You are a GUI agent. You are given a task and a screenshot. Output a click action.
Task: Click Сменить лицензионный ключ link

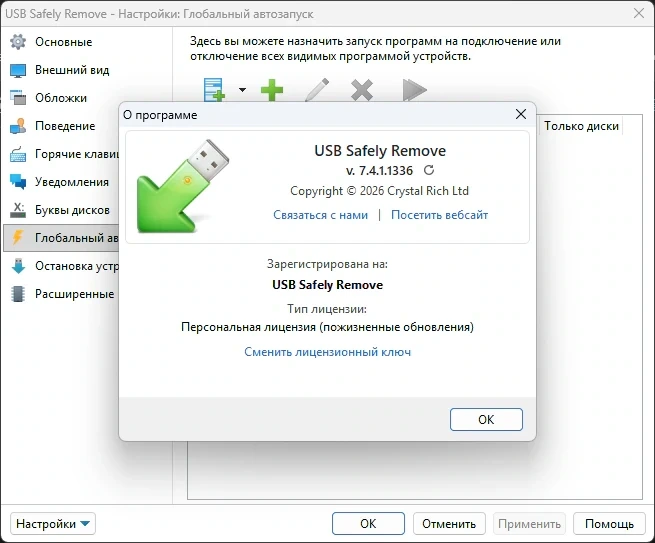coord(328,352)
